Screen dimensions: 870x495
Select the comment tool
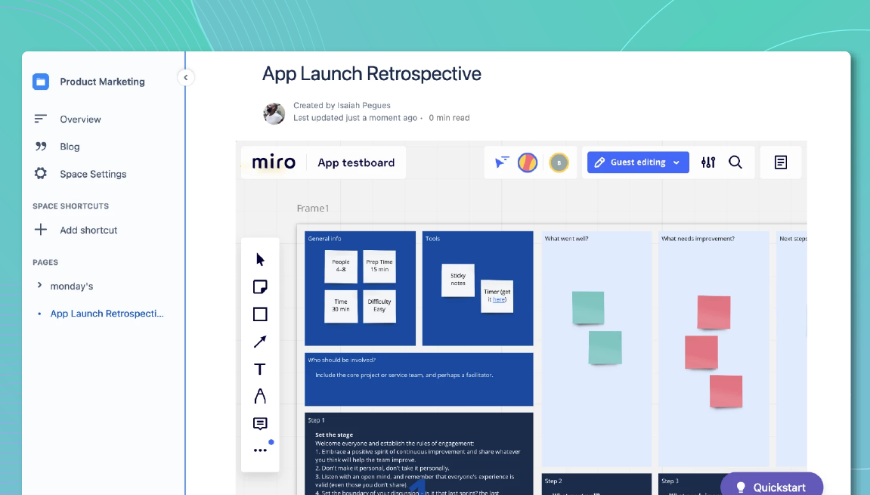260,423
